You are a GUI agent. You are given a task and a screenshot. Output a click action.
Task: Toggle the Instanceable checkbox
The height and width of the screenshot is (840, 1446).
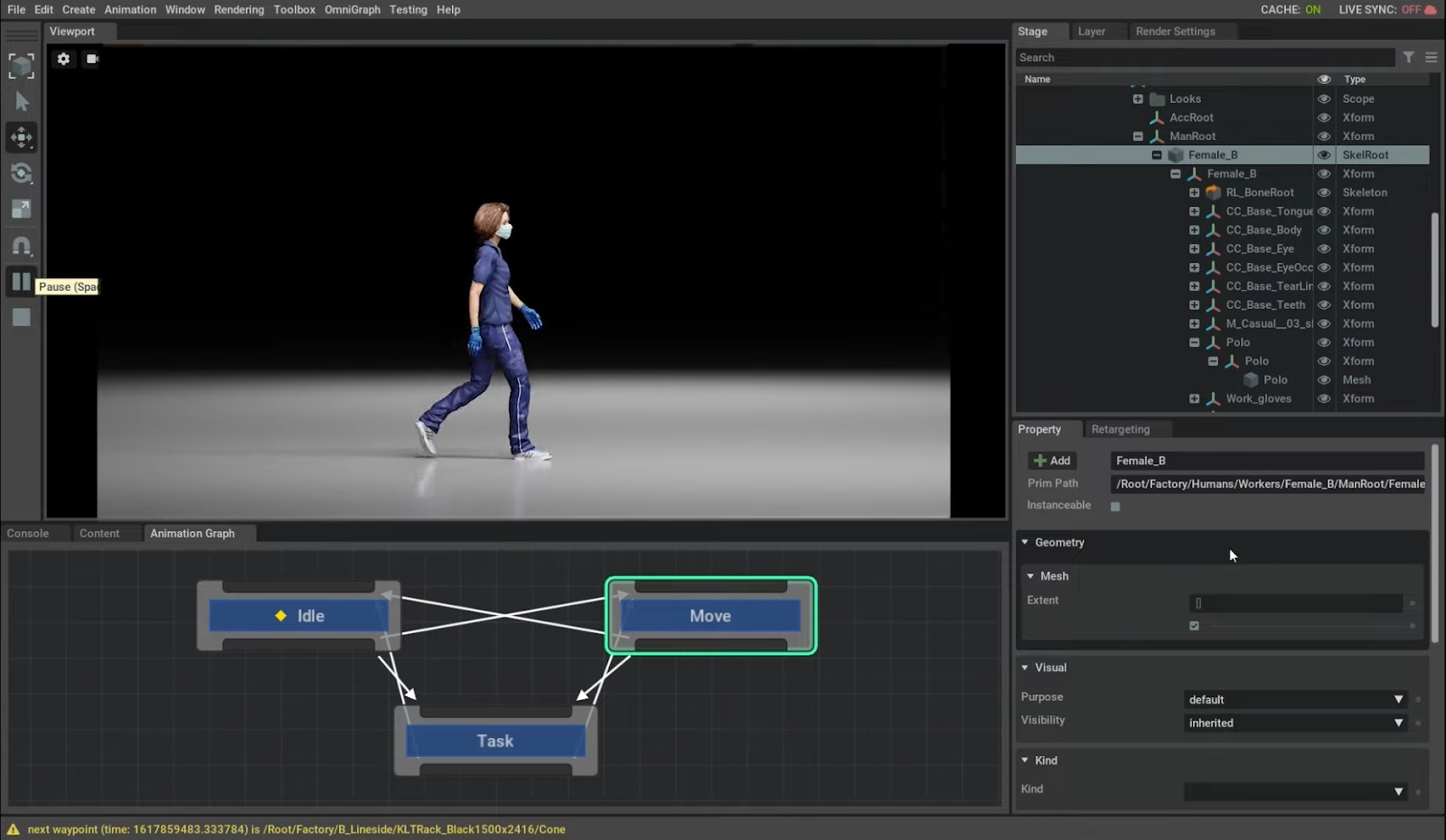1115,507
